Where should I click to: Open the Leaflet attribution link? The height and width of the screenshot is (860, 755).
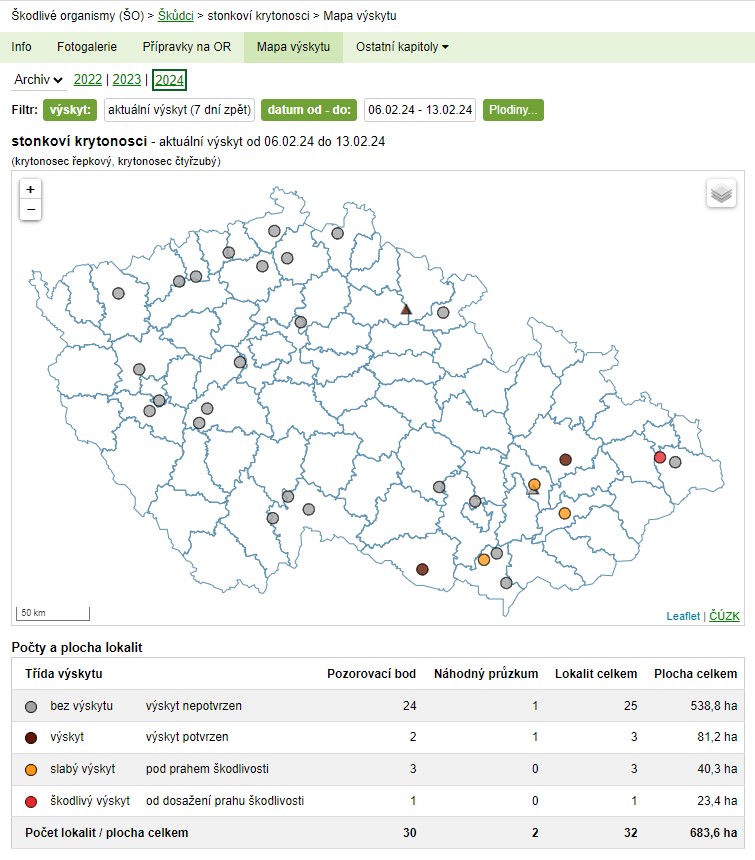point(683,616)
